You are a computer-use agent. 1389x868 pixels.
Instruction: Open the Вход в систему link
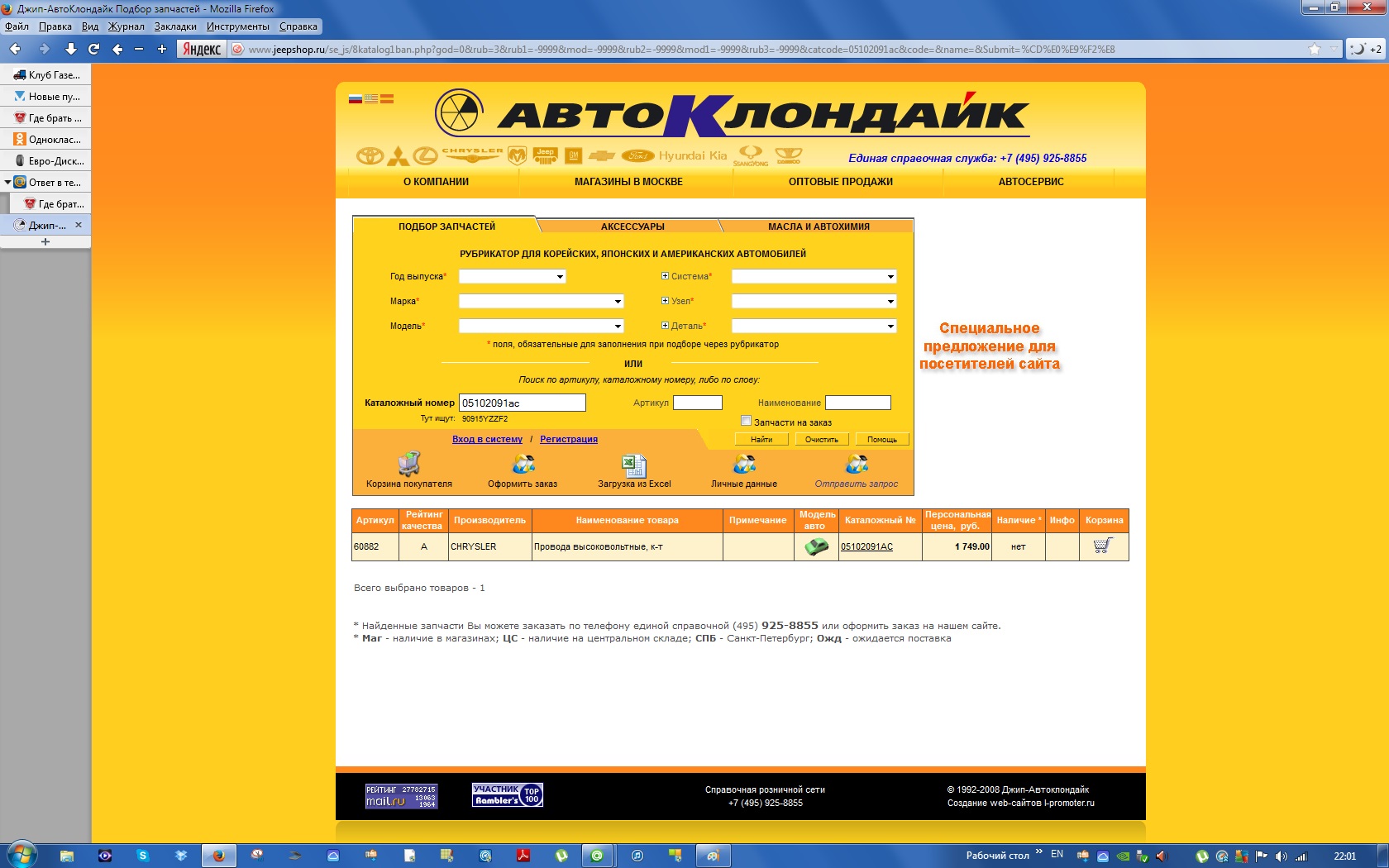click(x=487, y=439)
